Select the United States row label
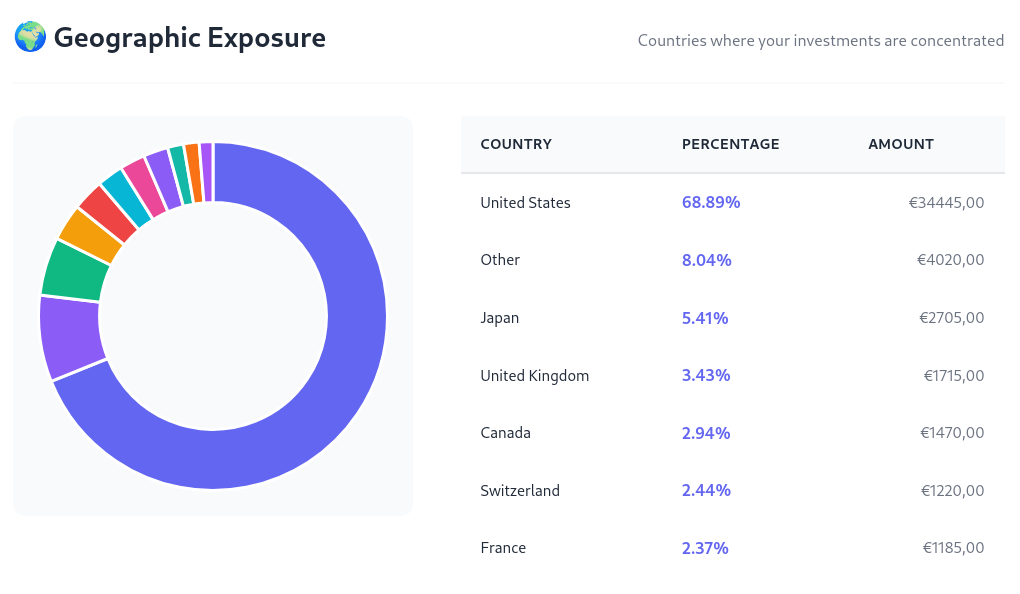 click(x=525, y=202)
